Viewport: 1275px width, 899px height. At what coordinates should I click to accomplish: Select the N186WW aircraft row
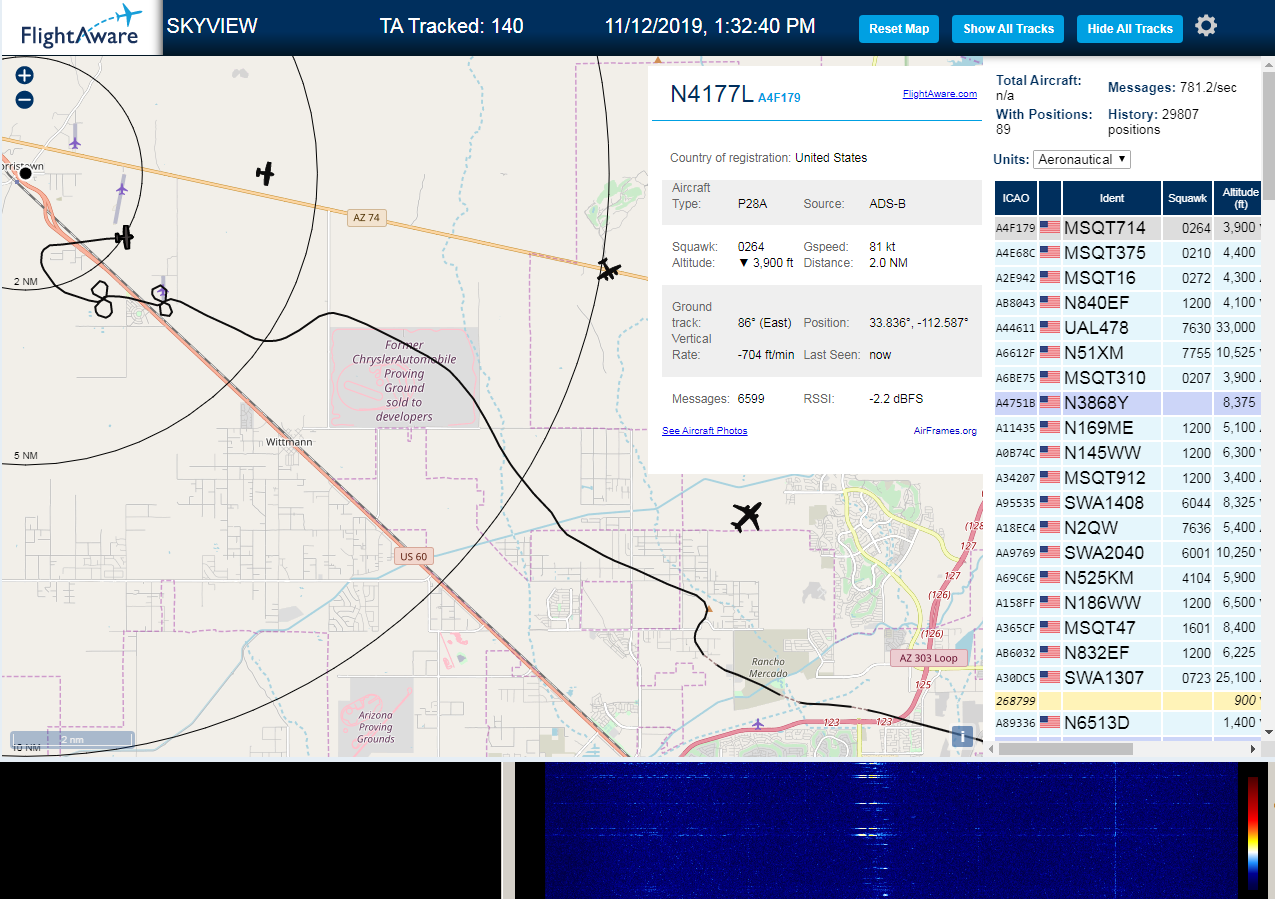pos(1128,603)
